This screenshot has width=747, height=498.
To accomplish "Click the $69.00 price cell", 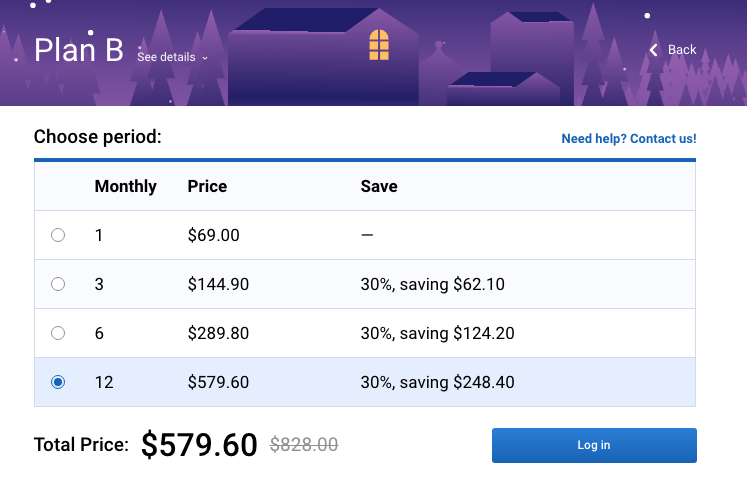I will click(213, 235).
